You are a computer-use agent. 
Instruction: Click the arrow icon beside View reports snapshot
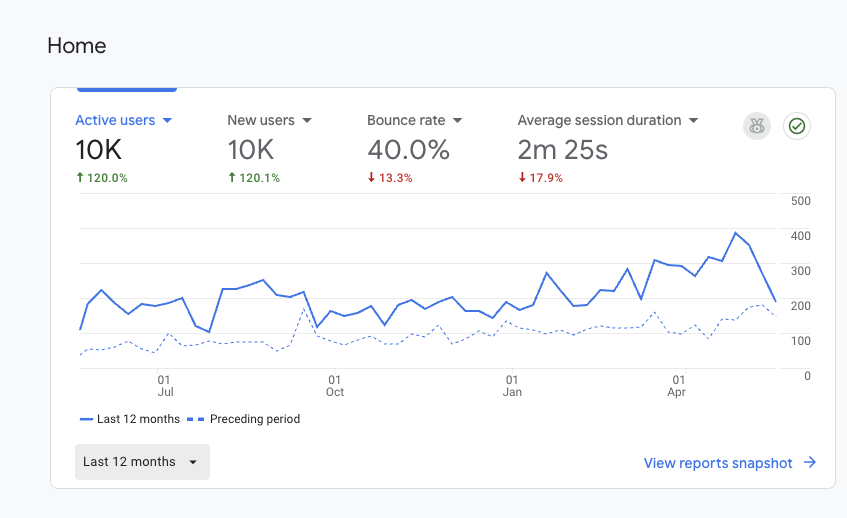810,463
